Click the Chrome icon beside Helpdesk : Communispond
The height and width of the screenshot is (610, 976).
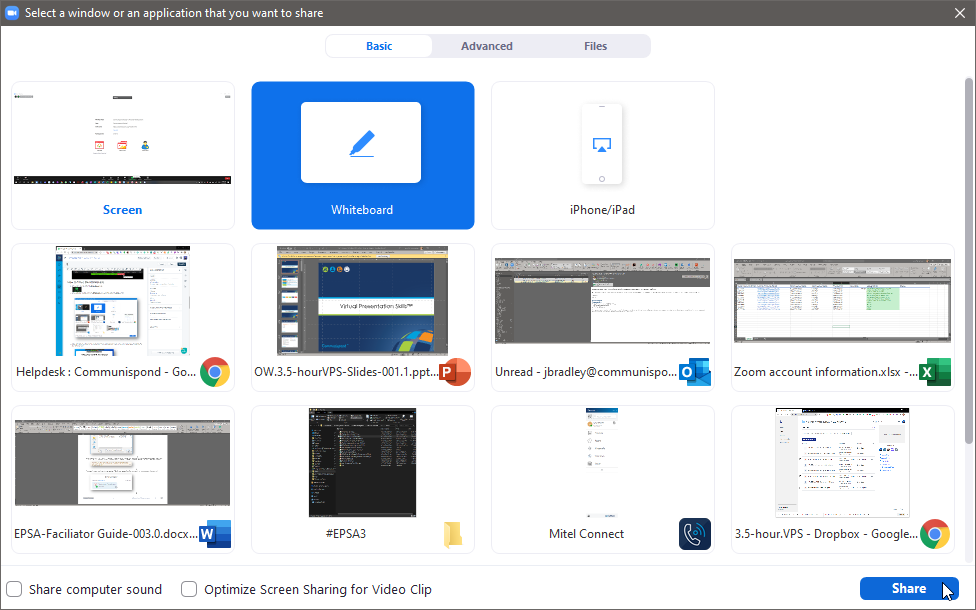pyautogui.click(x=215, y=372)
